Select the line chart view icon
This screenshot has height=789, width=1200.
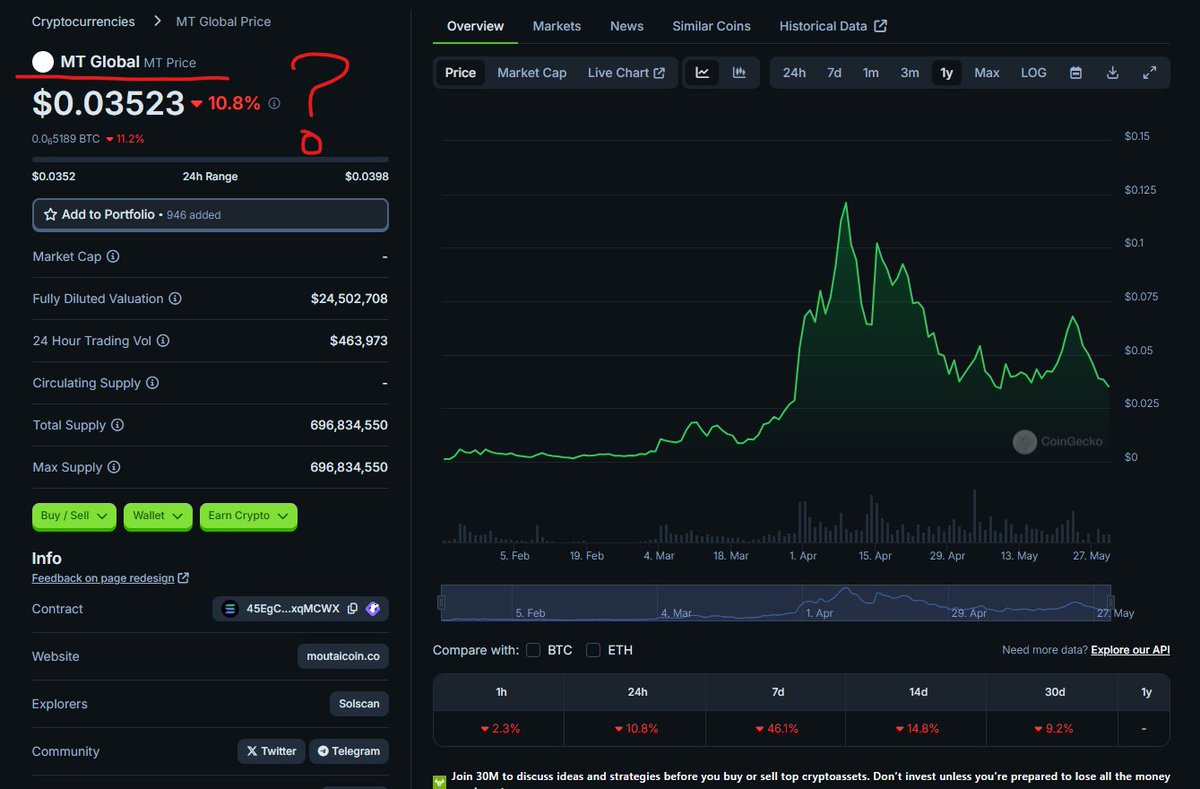(702, 72)
